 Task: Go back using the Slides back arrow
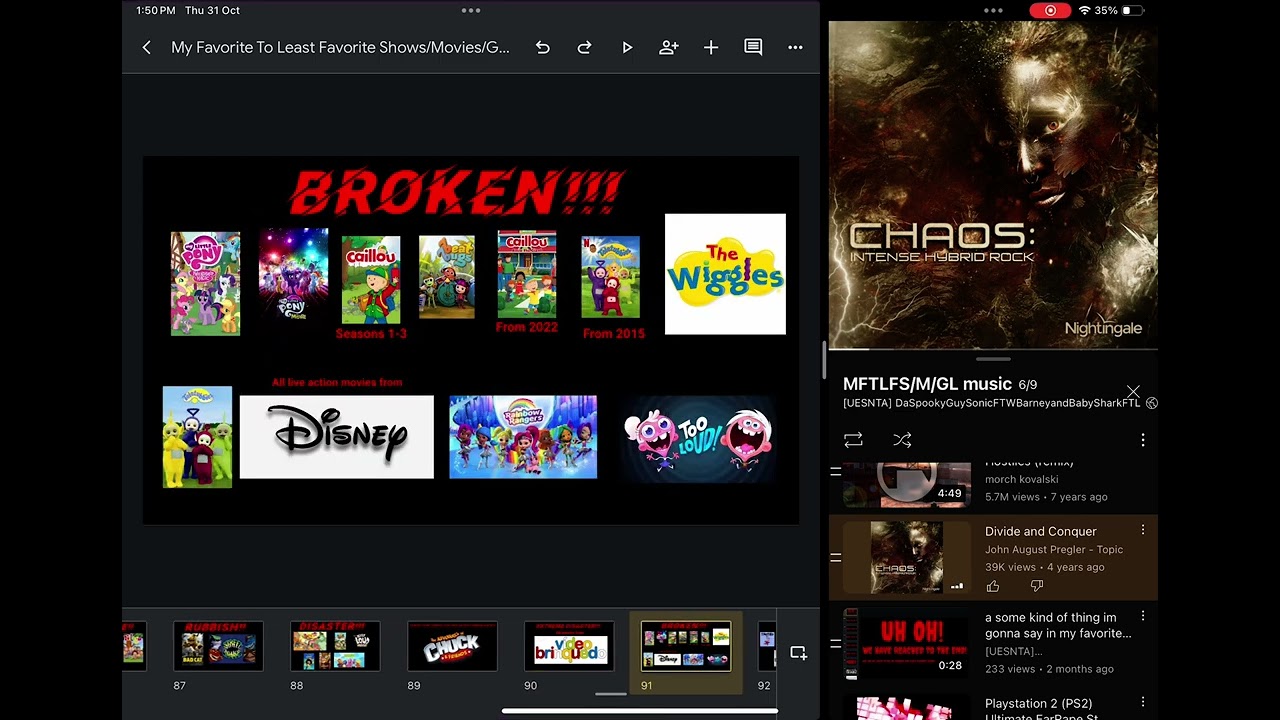(x=146, y=47)
